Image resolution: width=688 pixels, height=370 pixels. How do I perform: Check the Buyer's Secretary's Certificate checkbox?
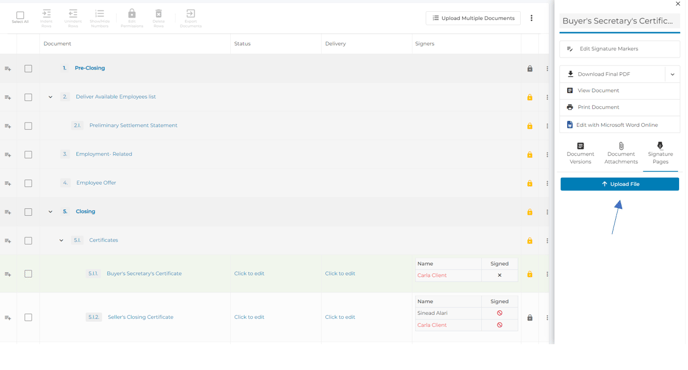pyautogui.click(x=28, y=274)
